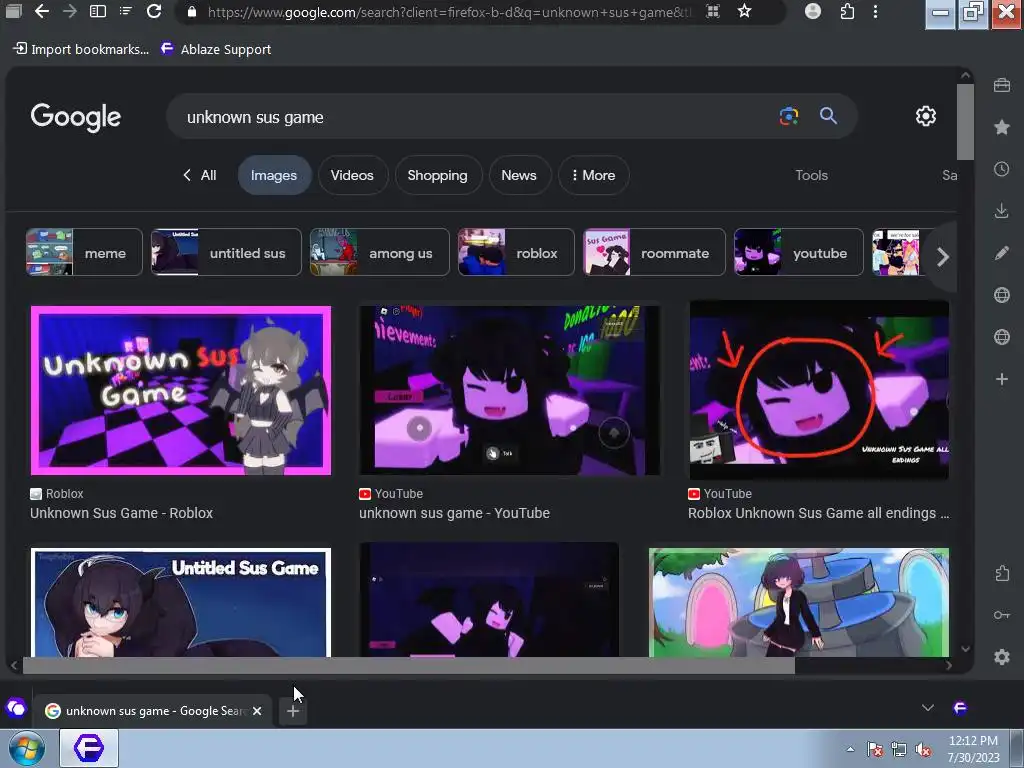Open the red-circled all endings thumbnail

(x=819, y=391)
